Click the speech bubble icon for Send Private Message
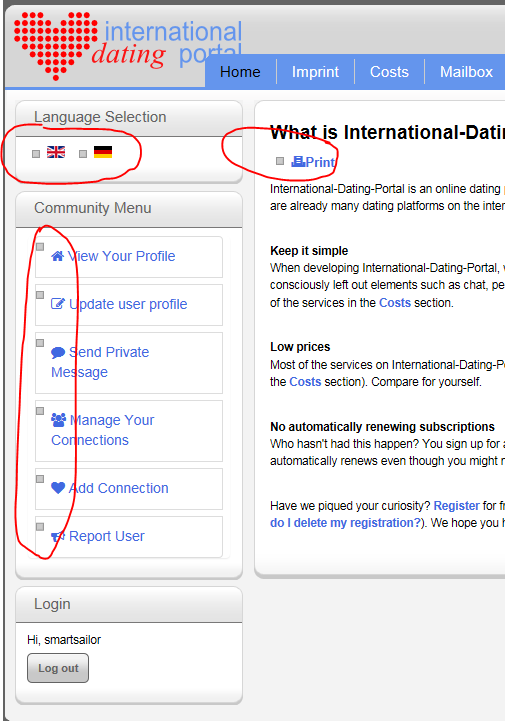 pos(58,353)
